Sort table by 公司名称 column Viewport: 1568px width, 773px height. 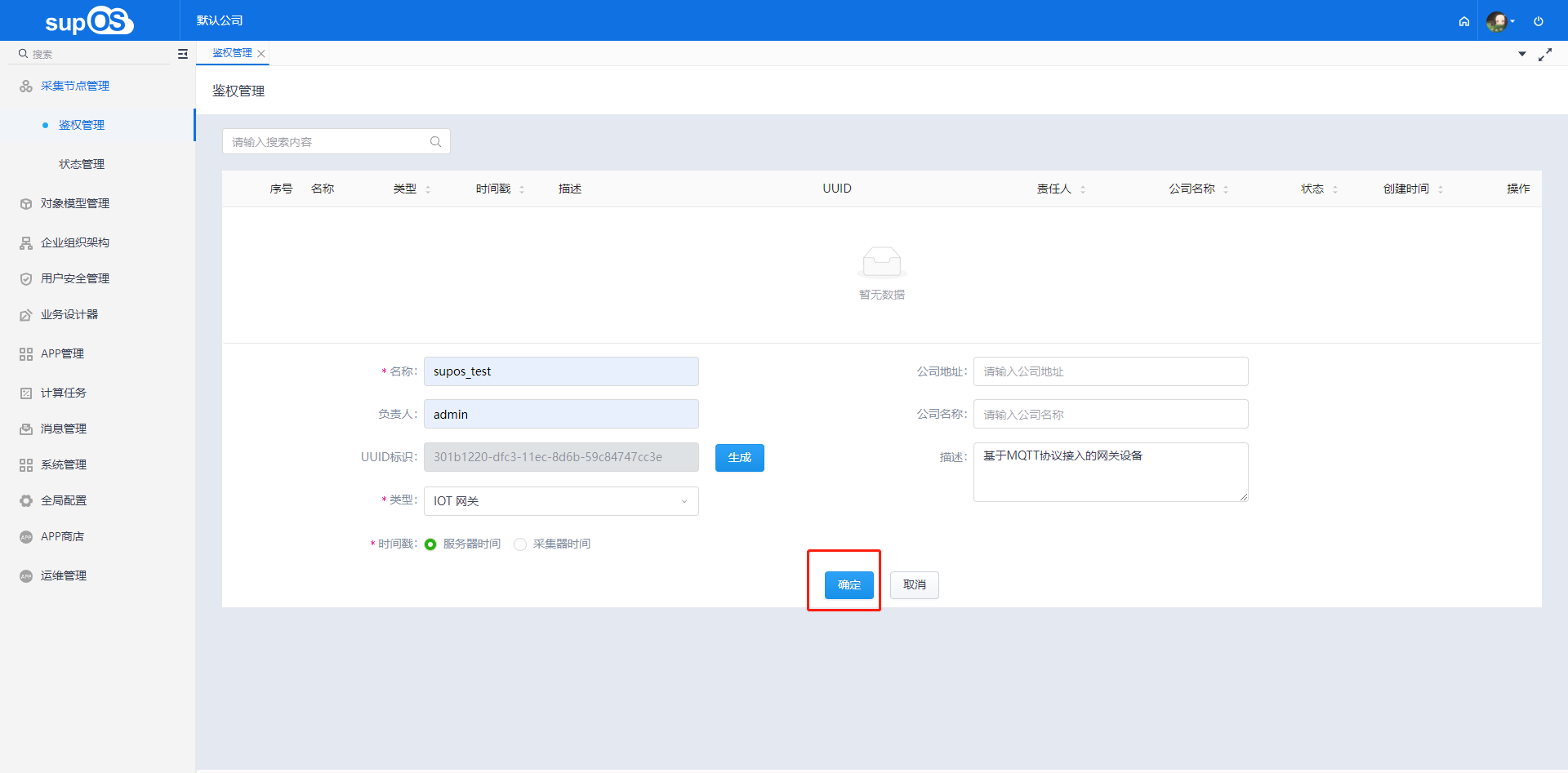[1226, 189]
